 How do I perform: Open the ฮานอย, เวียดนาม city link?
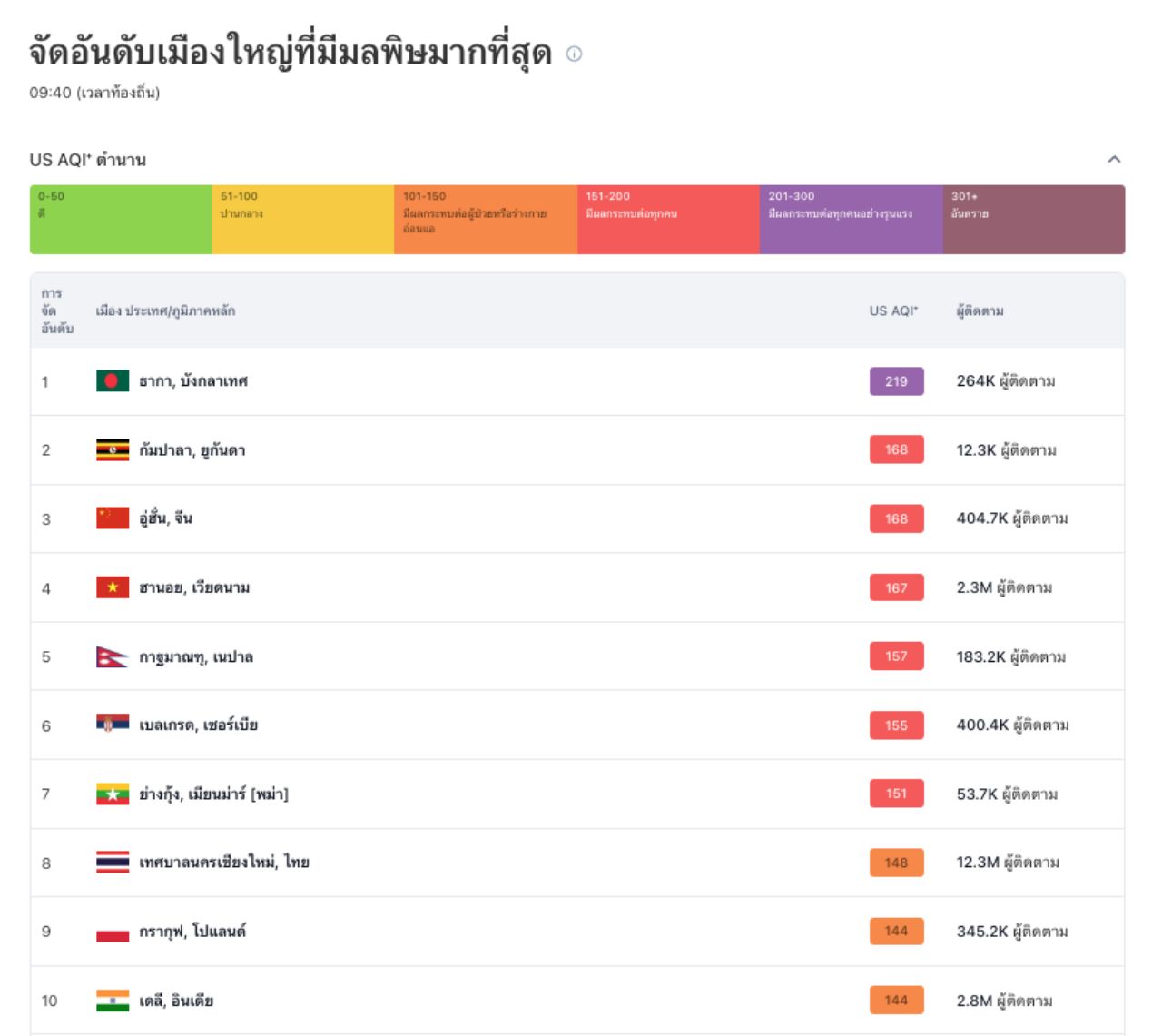(x=194, y=587)
